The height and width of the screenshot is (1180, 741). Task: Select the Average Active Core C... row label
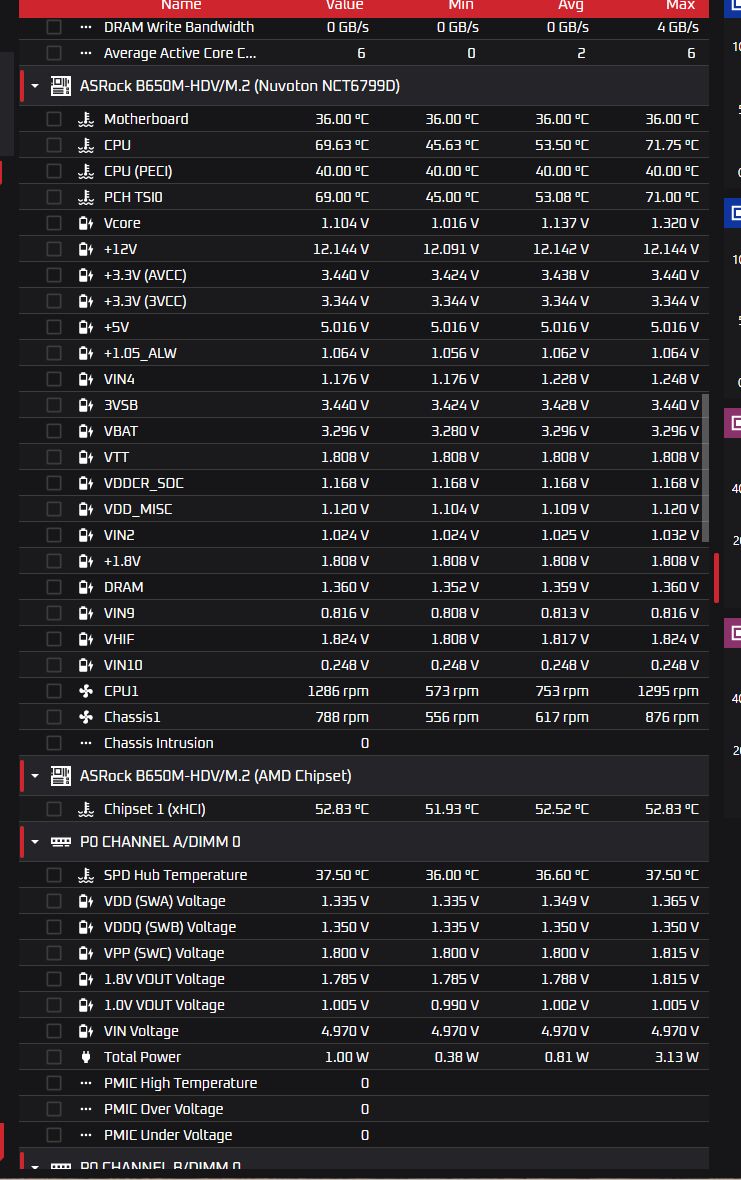pos(180,53)
